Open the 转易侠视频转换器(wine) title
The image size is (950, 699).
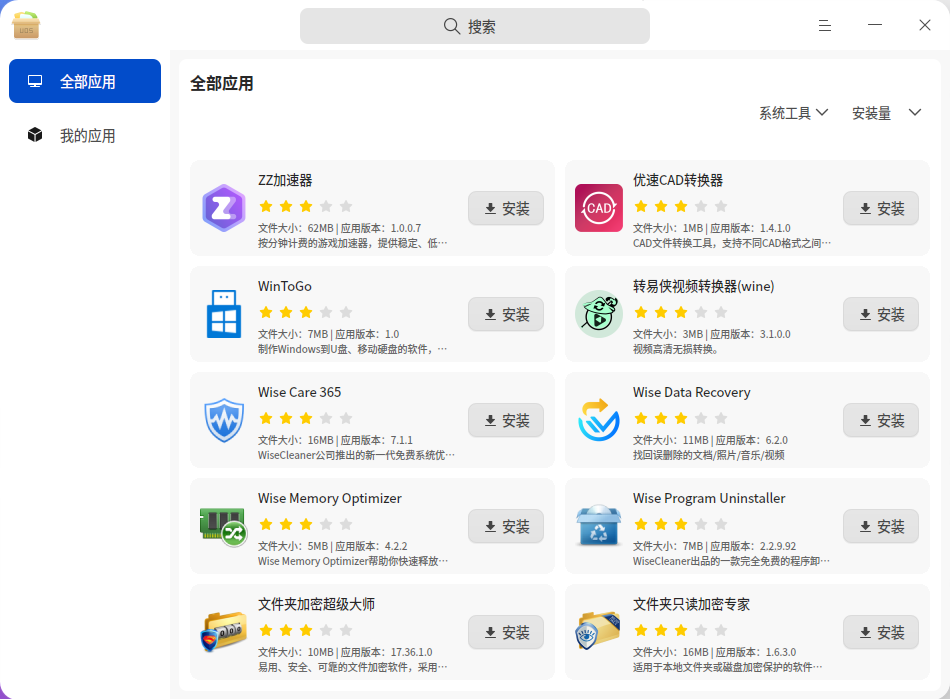(x=703, y=286)
